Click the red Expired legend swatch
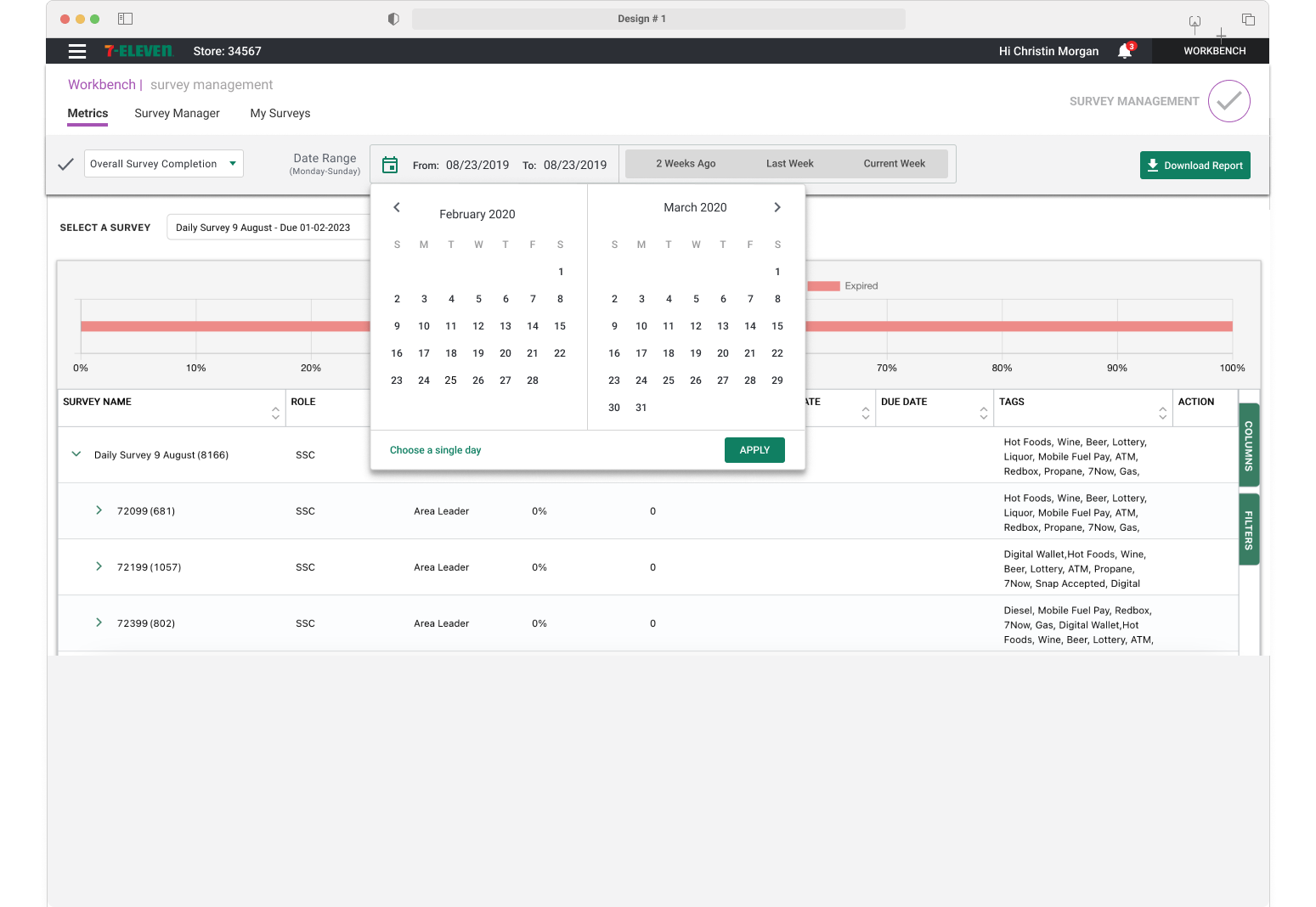The width and height of the screenshot is (1316, 907). click(x=823, y=286)
